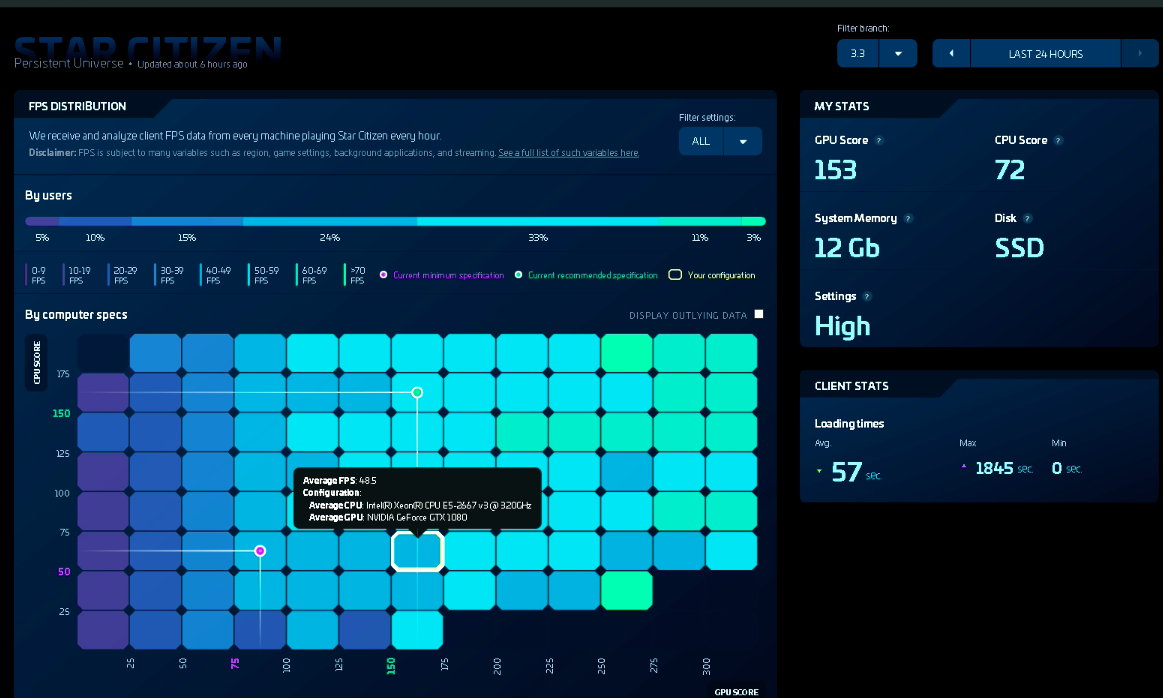Click the GPU Score help icon
The width and height of the screenshot is (1163, 698).
click(x=879, y=141)
